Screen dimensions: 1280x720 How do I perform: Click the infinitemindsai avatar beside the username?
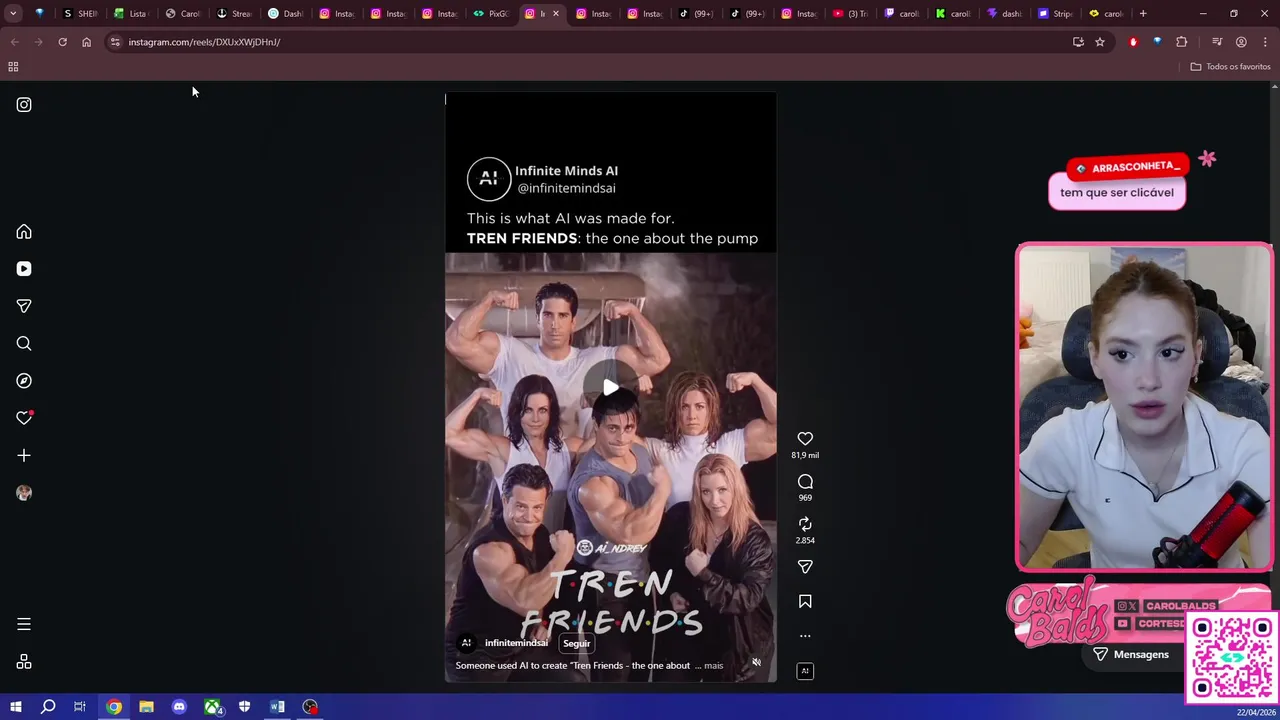(466, 643)
